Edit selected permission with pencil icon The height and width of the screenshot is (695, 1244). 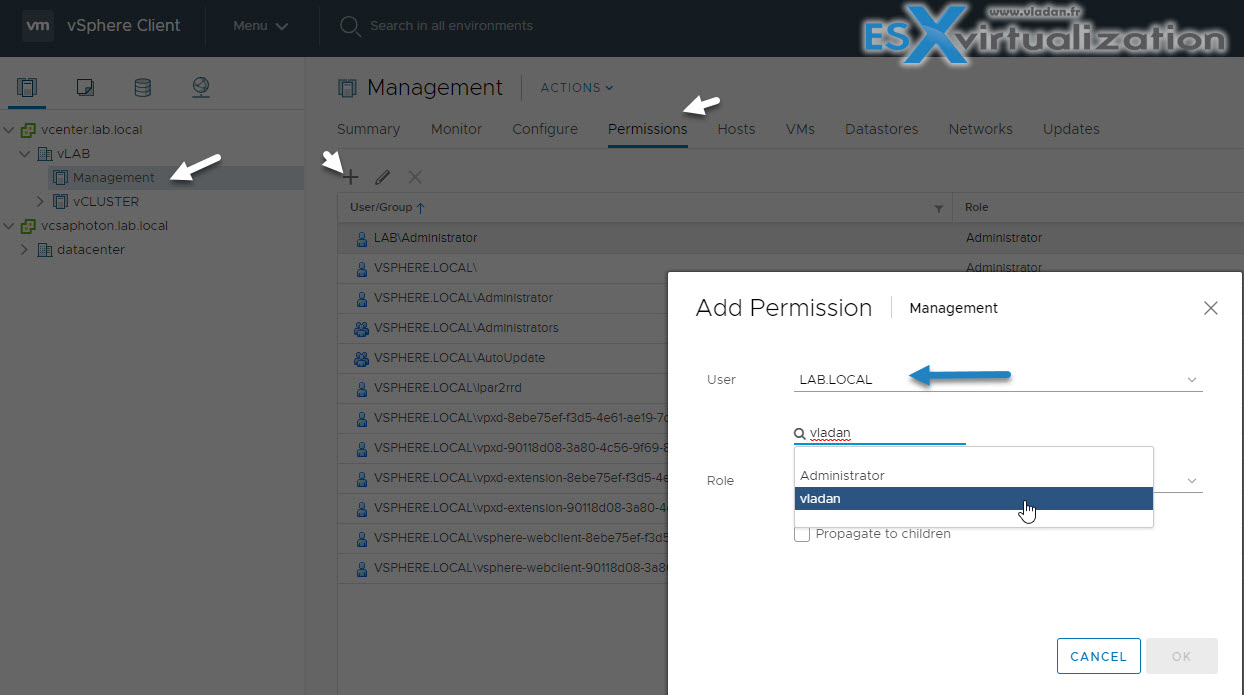click(382, 177)
